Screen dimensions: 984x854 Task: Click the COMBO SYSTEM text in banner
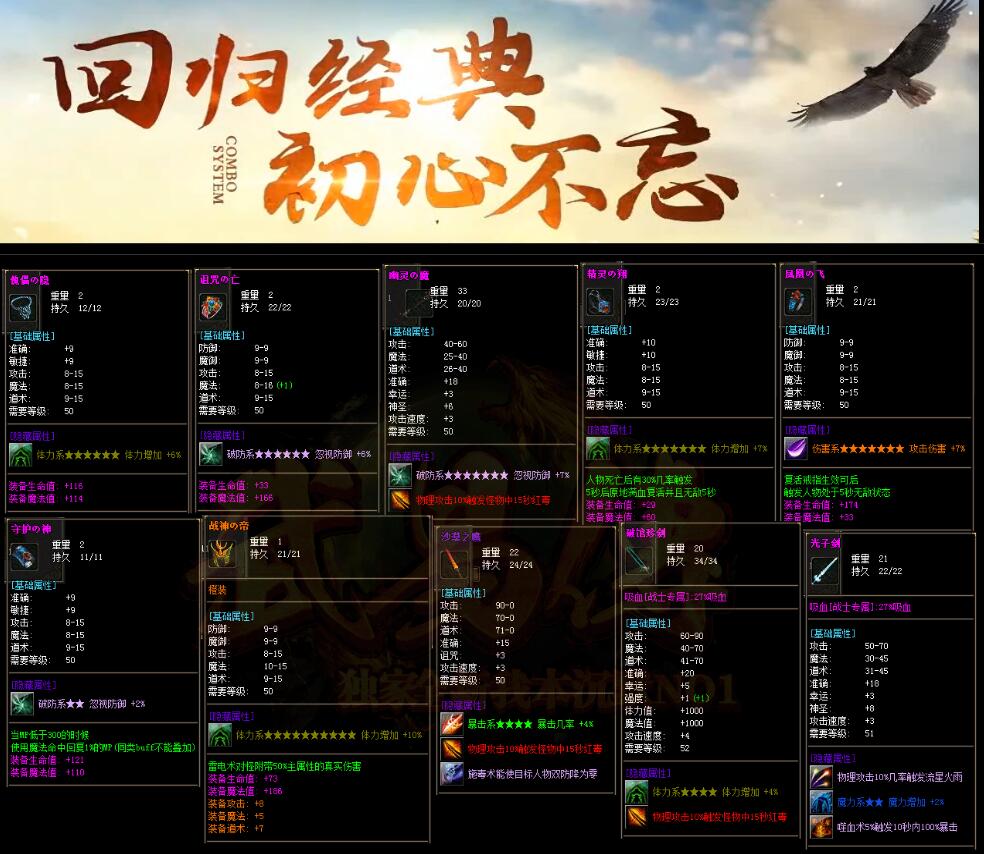[x=224, y=170]
